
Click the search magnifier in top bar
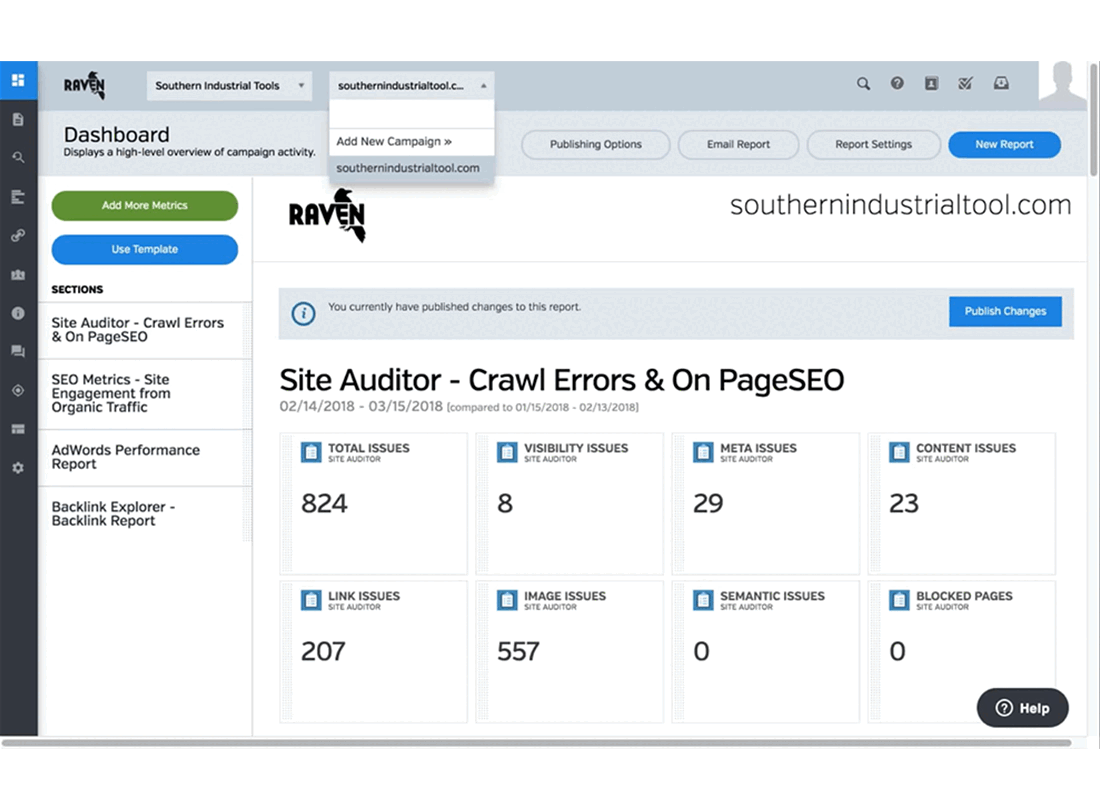click(x=863, y=84)
